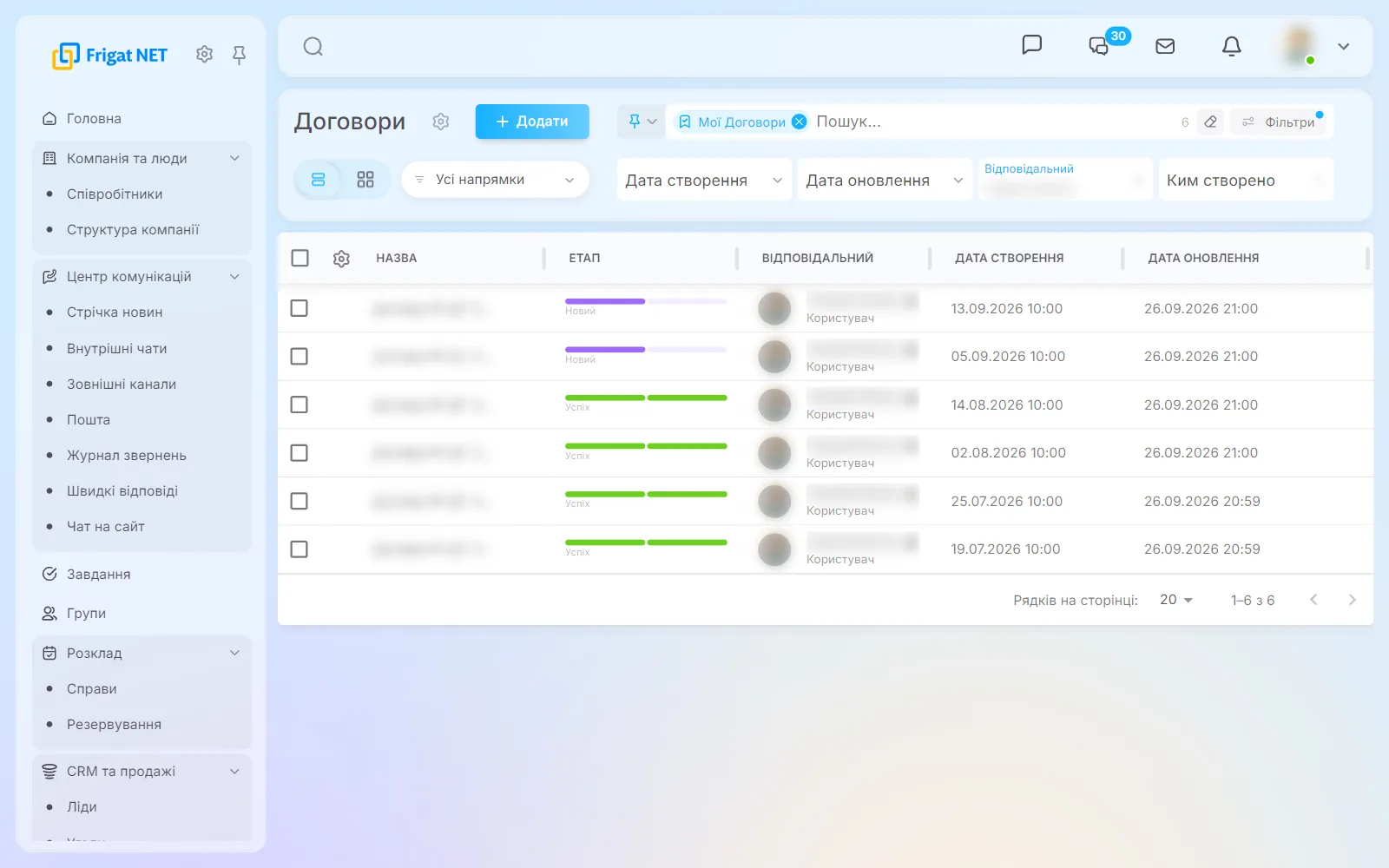Screen dimensions: 1389x868
Task: Go to next page arrow in pagination
Action: point(1352,600)
